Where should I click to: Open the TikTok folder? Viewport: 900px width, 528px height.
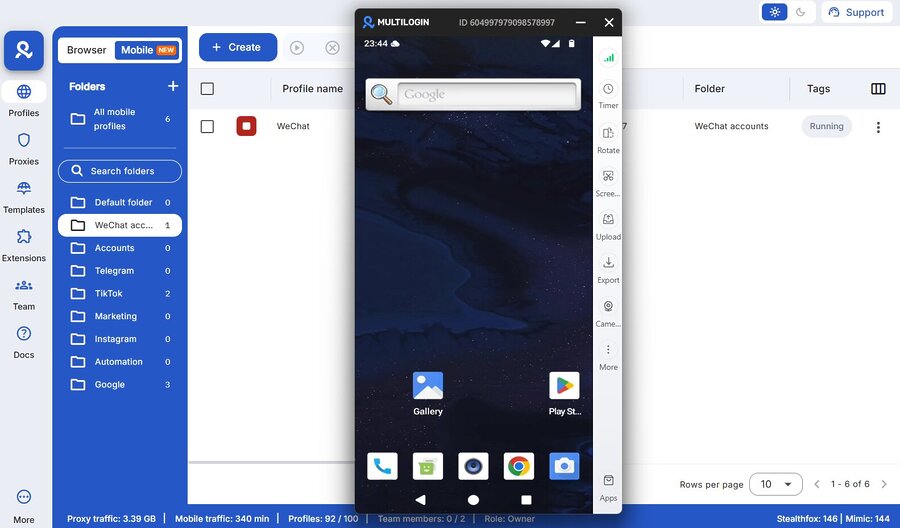[x=109, y=294]
